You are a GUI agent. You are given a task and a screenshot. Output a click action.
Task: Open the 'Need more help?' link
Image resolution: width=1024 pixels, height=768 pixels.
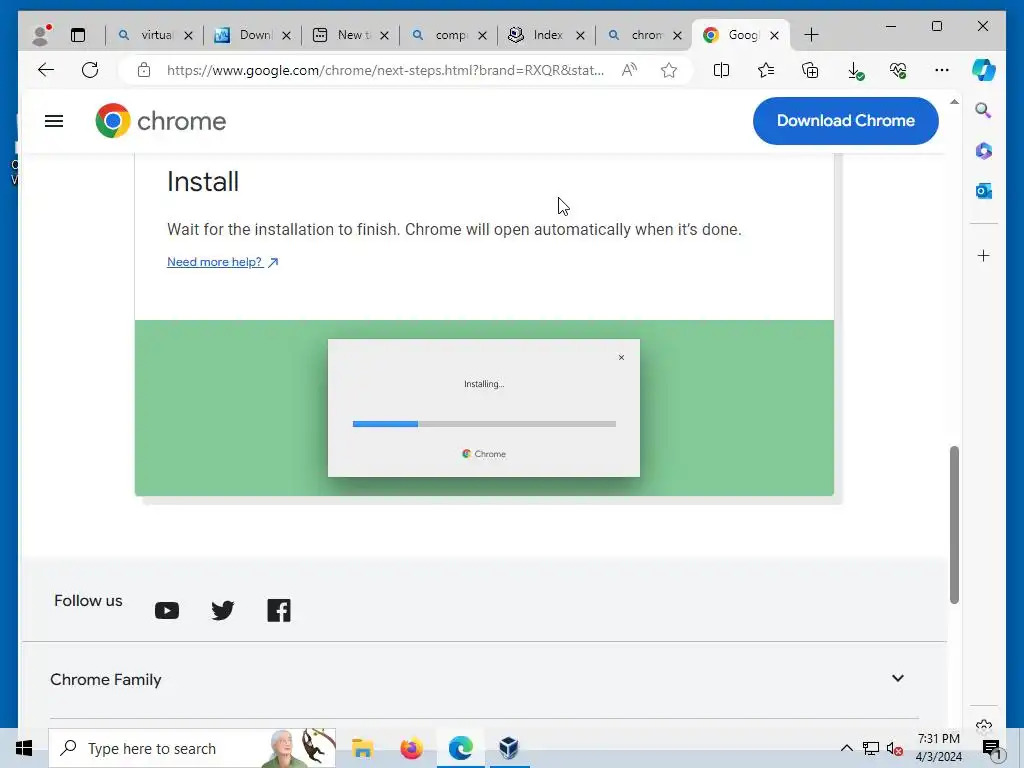click(x=223, y=262)
